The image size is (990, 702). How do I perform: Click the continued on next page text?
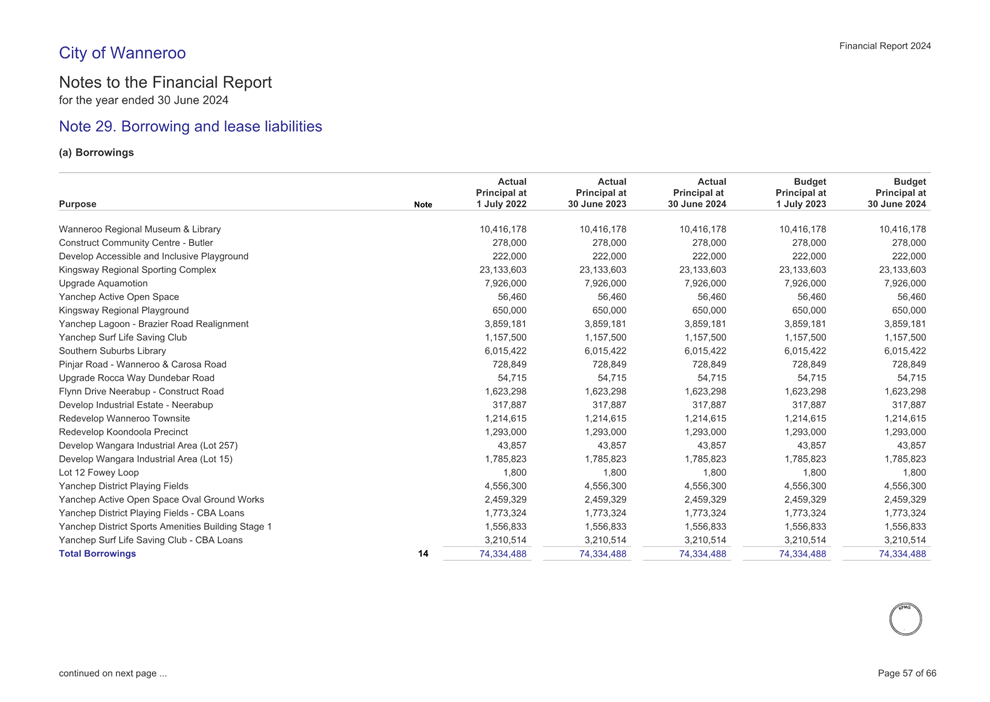[x=112, y=674]
